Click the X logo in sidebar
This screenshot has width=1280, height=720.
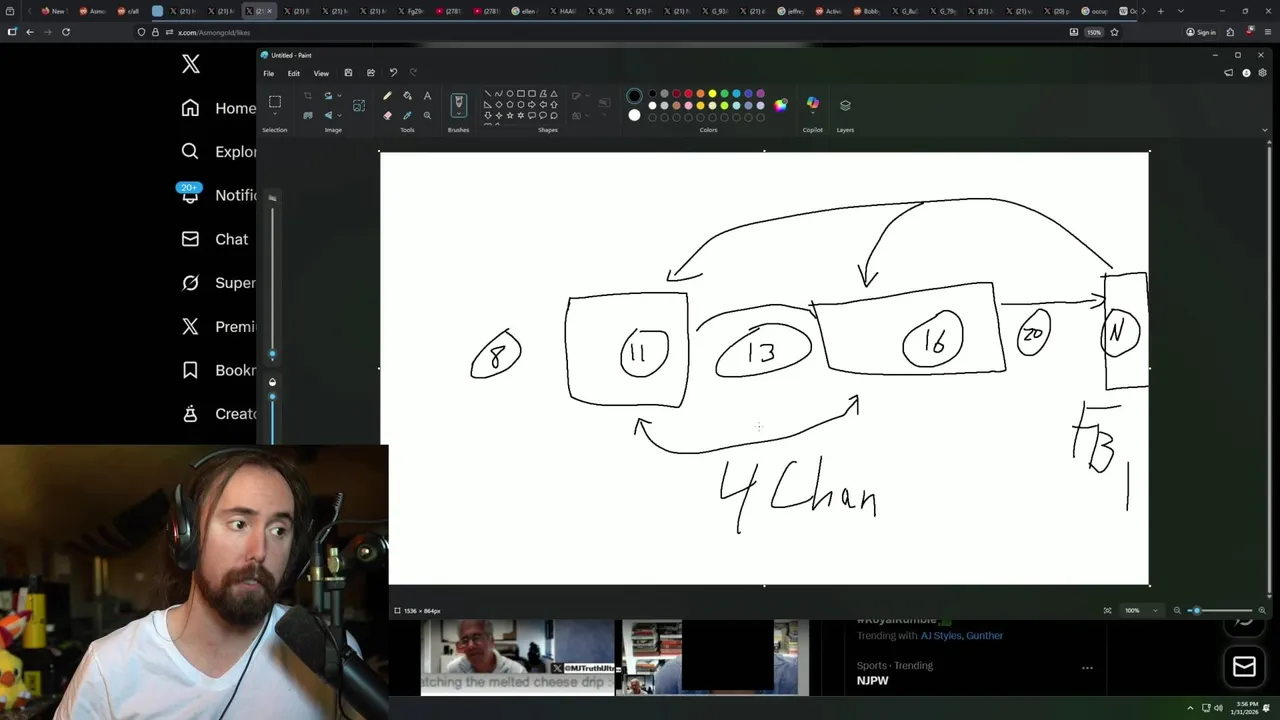point(190,65)
